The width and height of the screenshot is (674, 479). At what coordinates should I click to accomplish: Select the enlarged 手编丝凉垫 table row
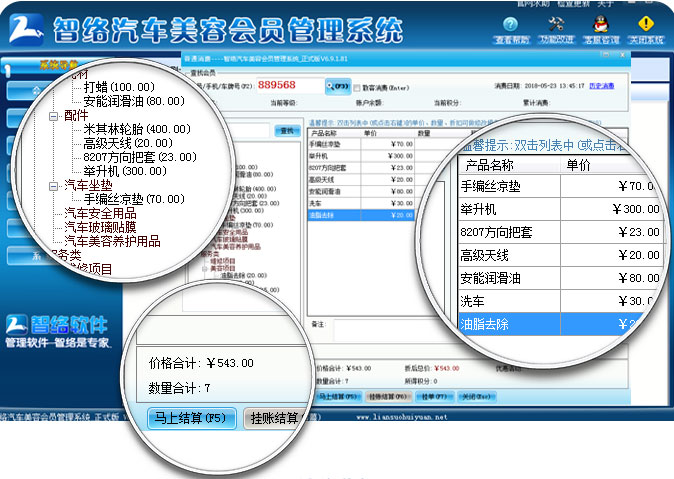[557, 186]
